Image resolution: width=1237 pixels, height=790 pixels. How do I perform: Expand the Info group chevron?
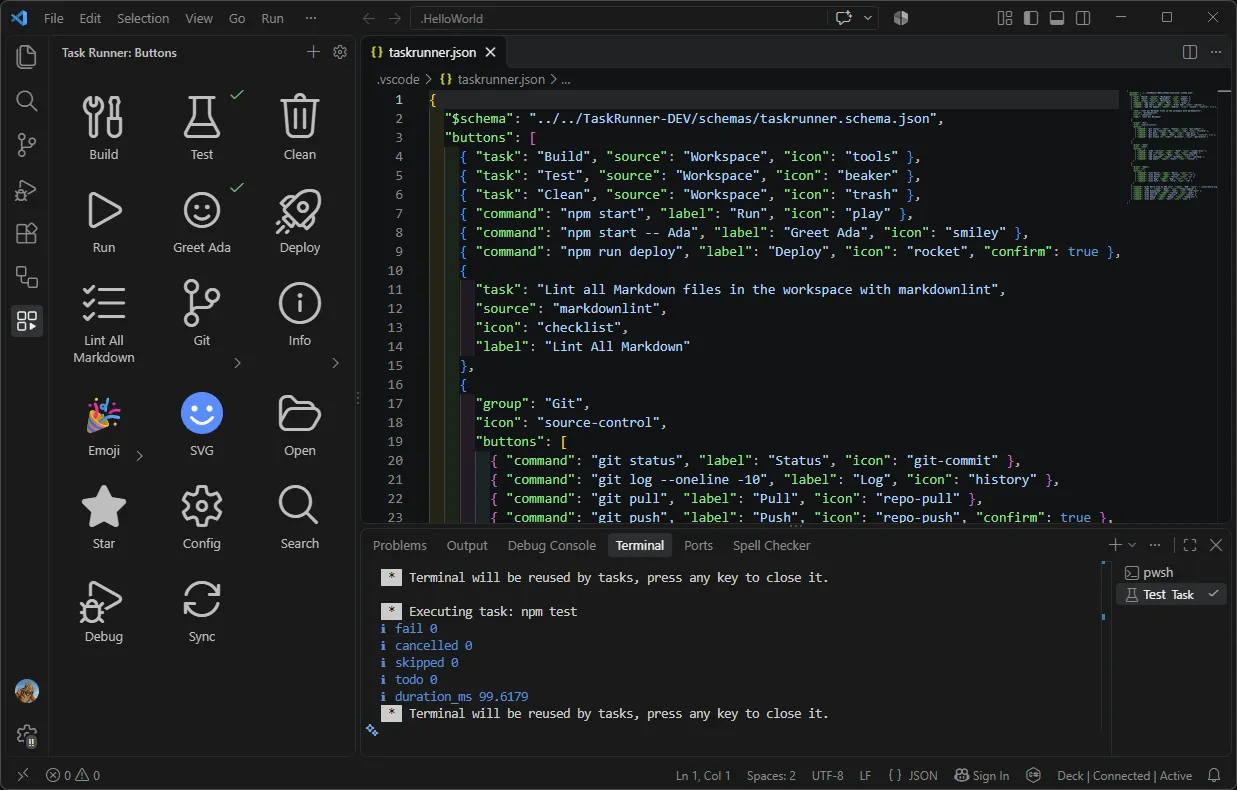pos(335,363)
